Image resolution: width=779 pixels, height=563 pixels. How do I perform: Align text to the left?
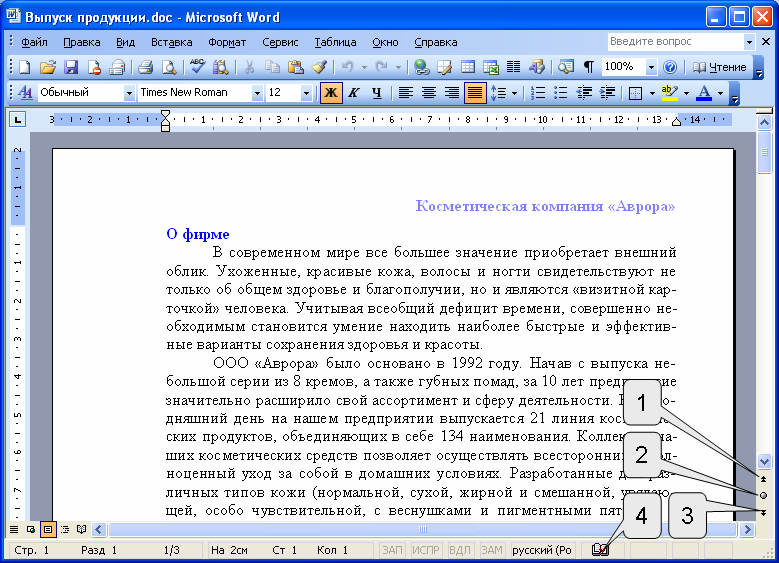click(x=406, y=92)
